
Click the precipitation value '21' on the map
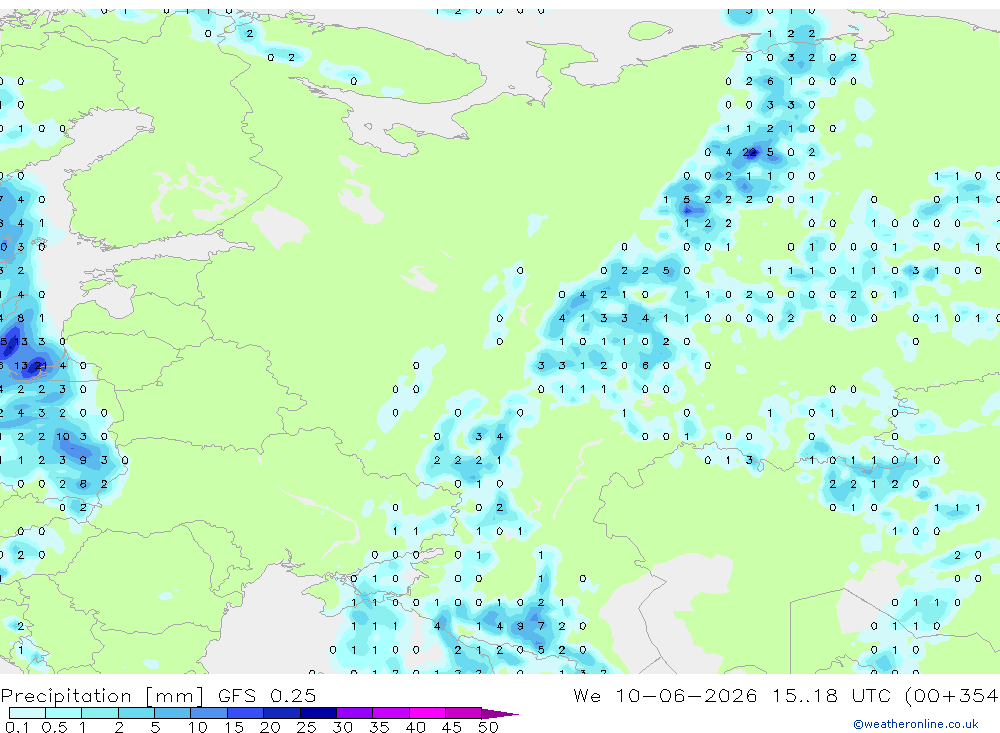pyautogui.click(x=41, y=366)
